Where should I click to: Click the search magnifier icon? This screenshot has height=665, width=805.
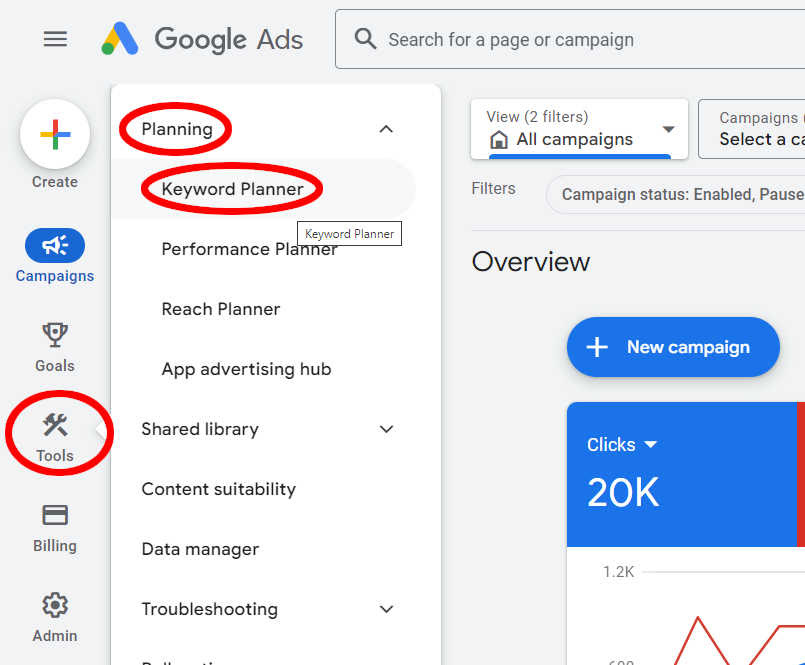[x=365, y=39]
